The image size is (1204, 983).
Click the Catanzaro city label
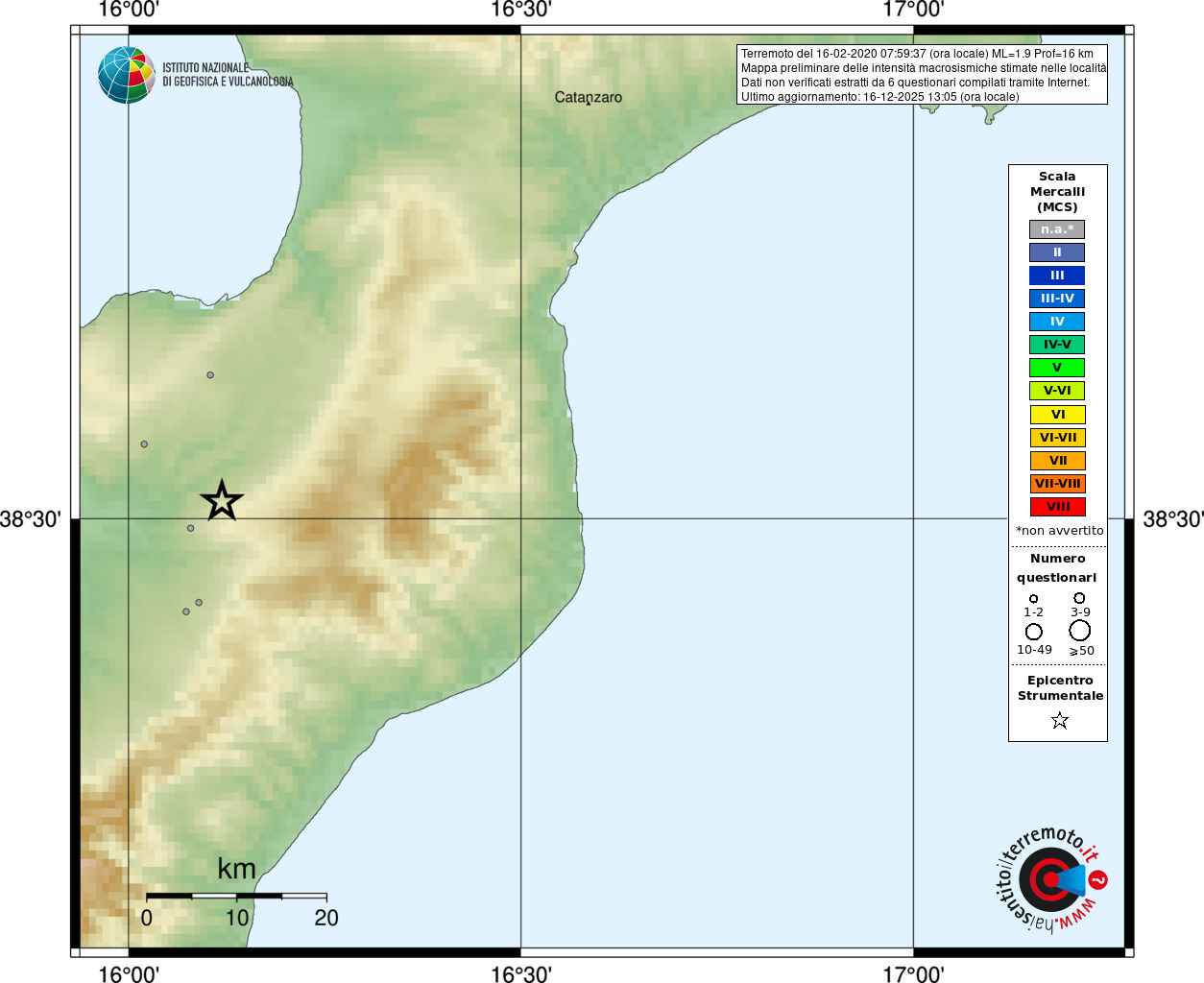coord(589,97)
